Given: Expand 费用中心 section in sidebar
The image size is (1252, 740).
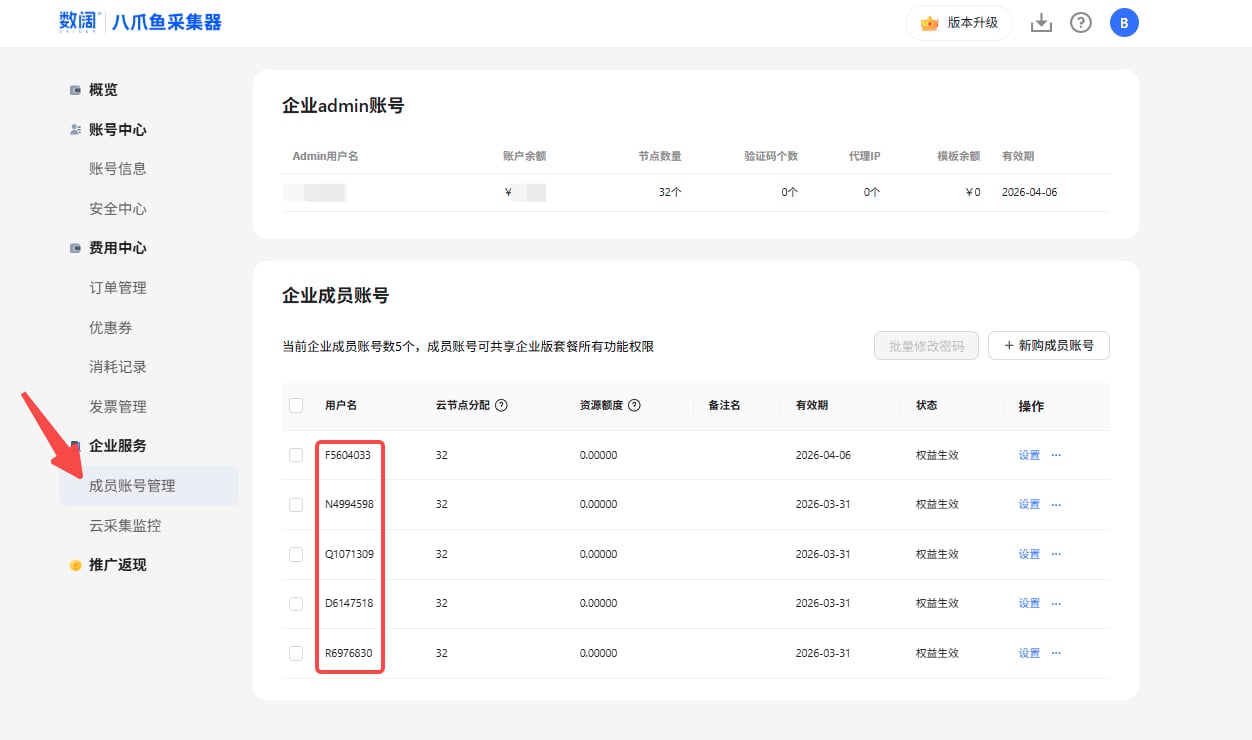Looking at the screenshot, I should (x=118, y=248).
